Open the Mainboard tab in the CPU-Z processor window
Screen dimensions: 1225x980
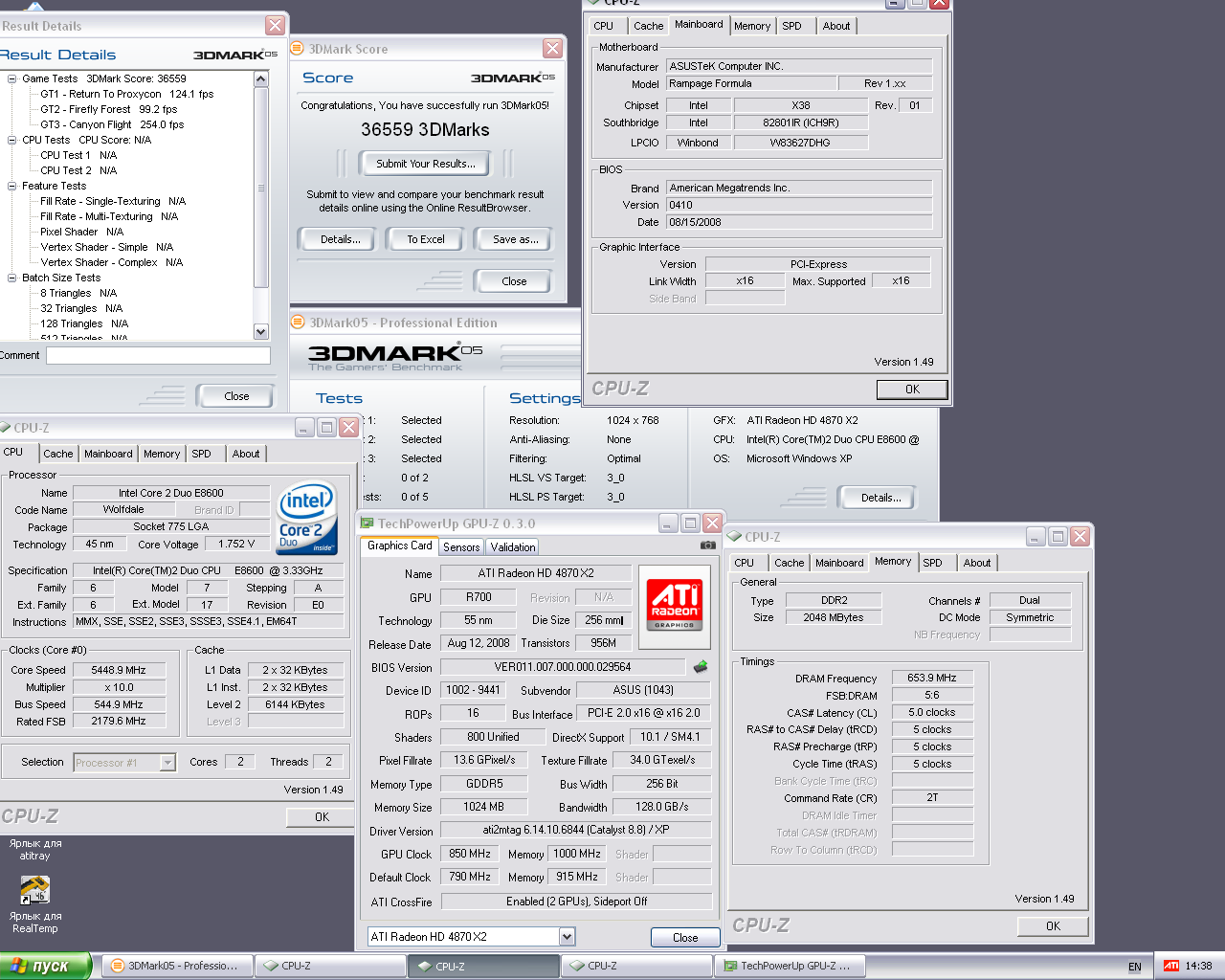pyautogui.click(x=108, y=454)
